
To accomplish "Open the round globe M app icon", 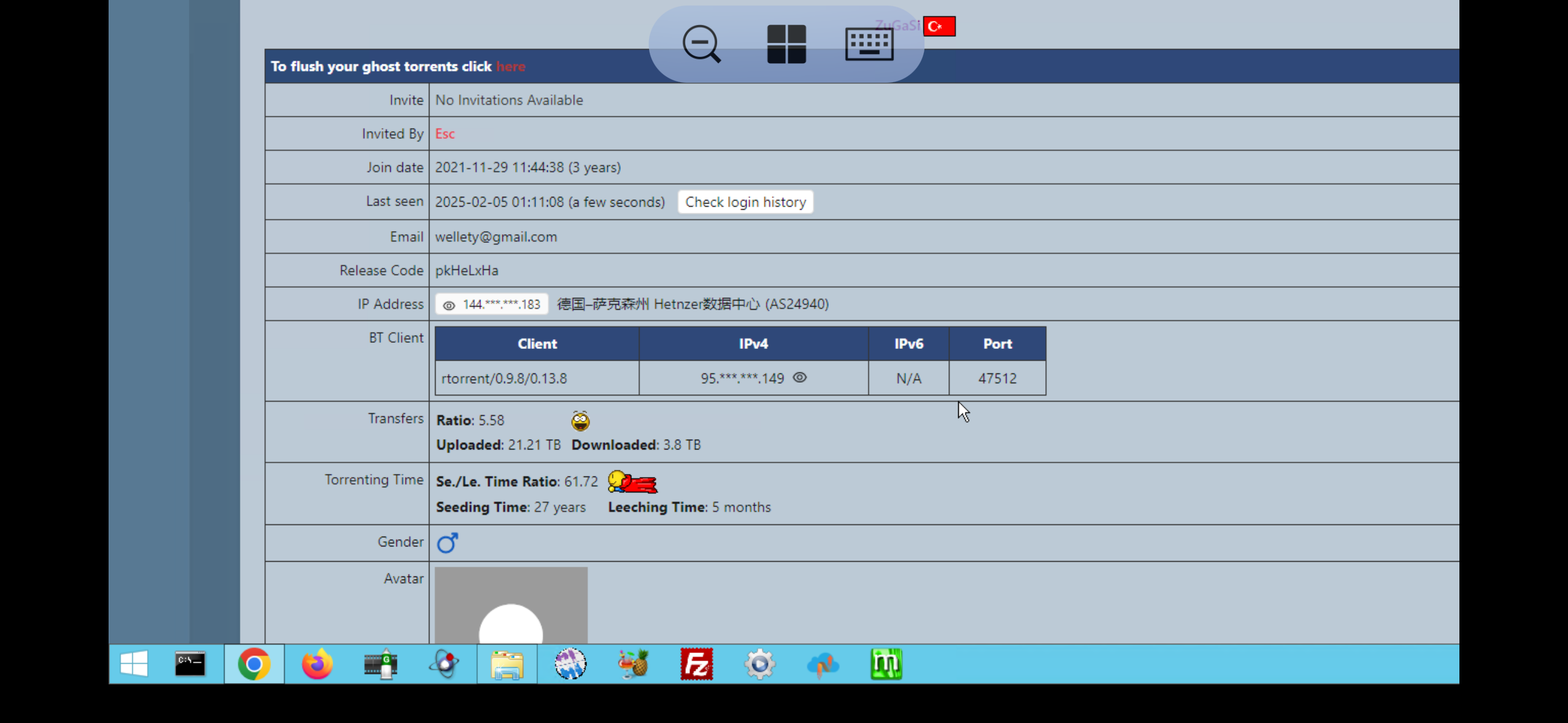I will (571, 664).
